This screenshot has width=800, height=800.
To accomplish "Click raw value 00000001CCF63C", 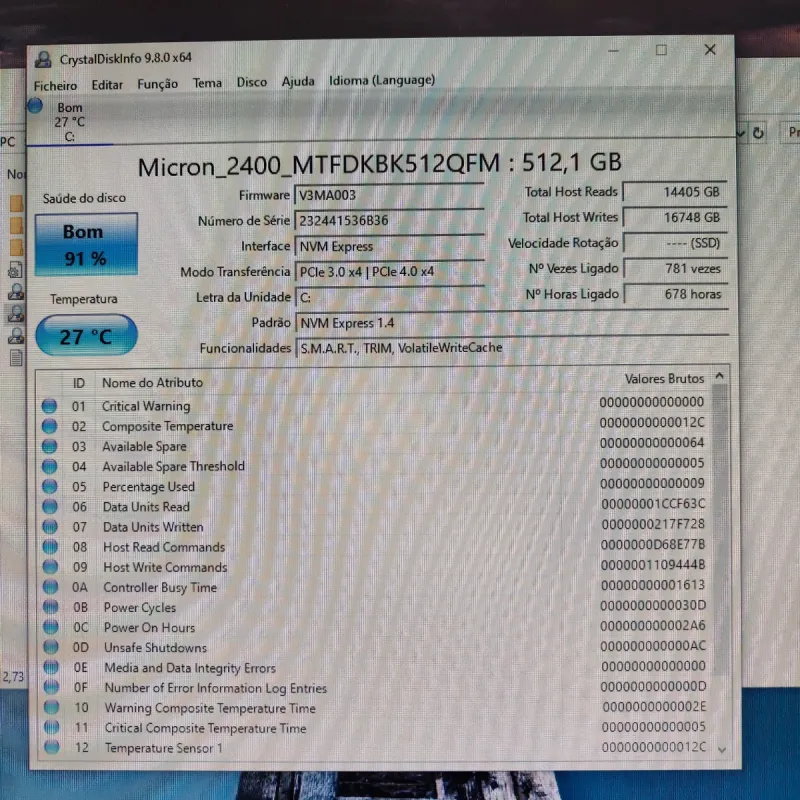I will click(x=653, y=504).
